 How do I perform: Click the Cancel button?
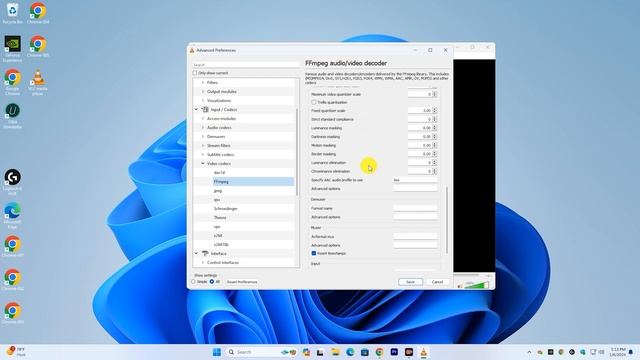[x=438, y=282]
